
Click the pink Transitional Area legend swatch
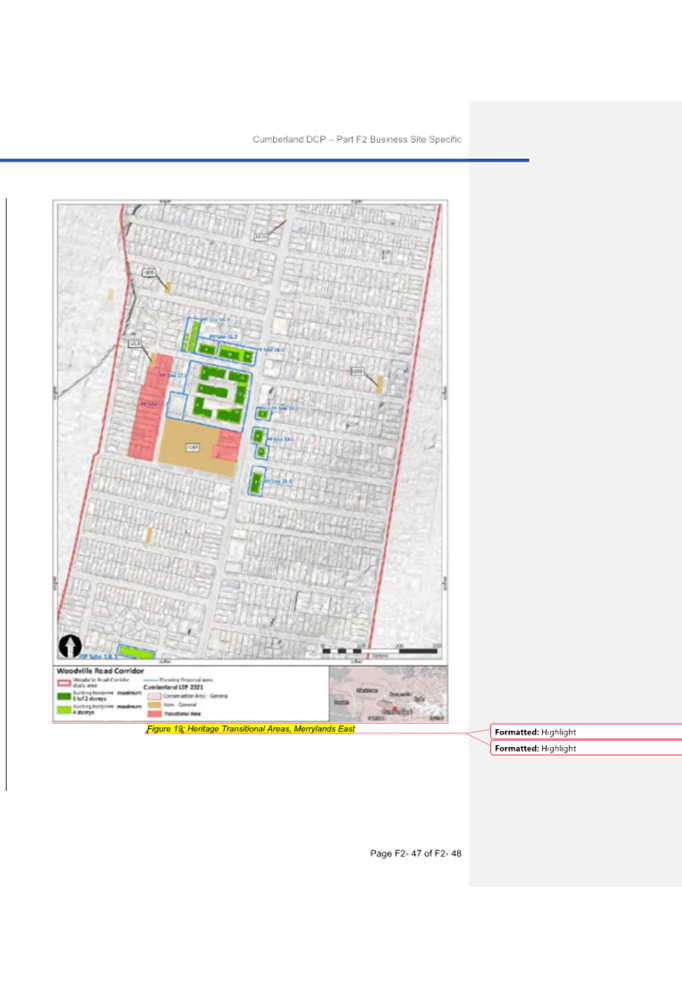(x=154, y=713)
